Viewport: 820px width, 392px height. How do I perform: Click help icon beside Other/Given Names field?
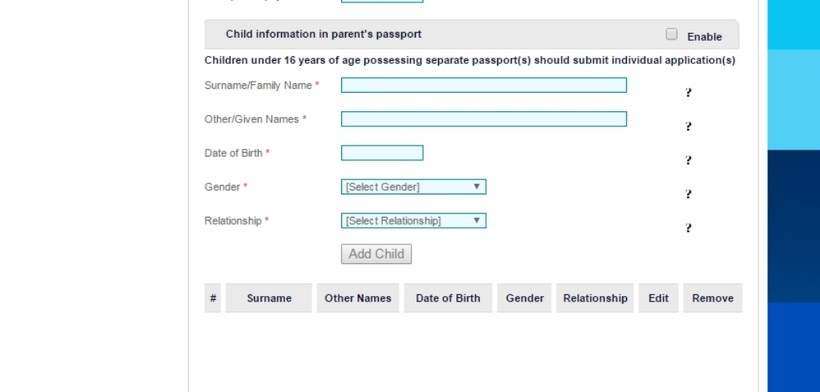coord(688,126)
